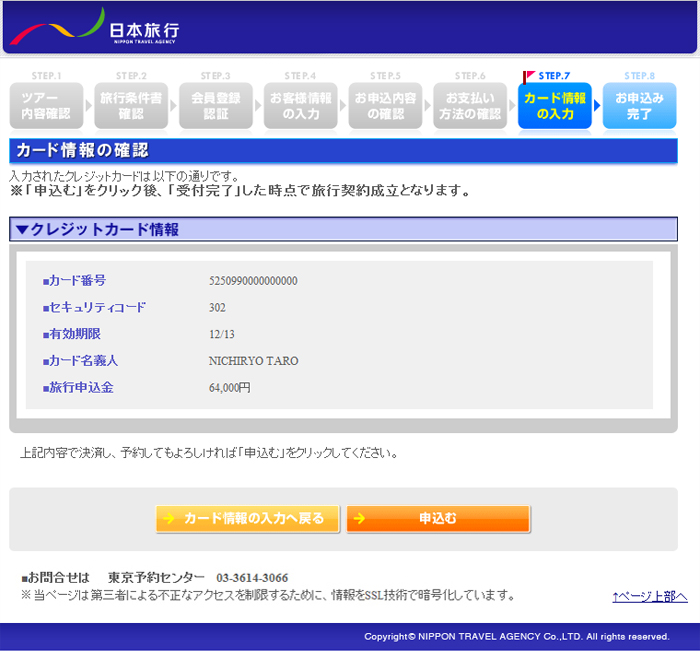The width and height of the screenshot is (700, 658).
Task: Go to Step 4 お客様情報の入力
Action: pos(300,106)
